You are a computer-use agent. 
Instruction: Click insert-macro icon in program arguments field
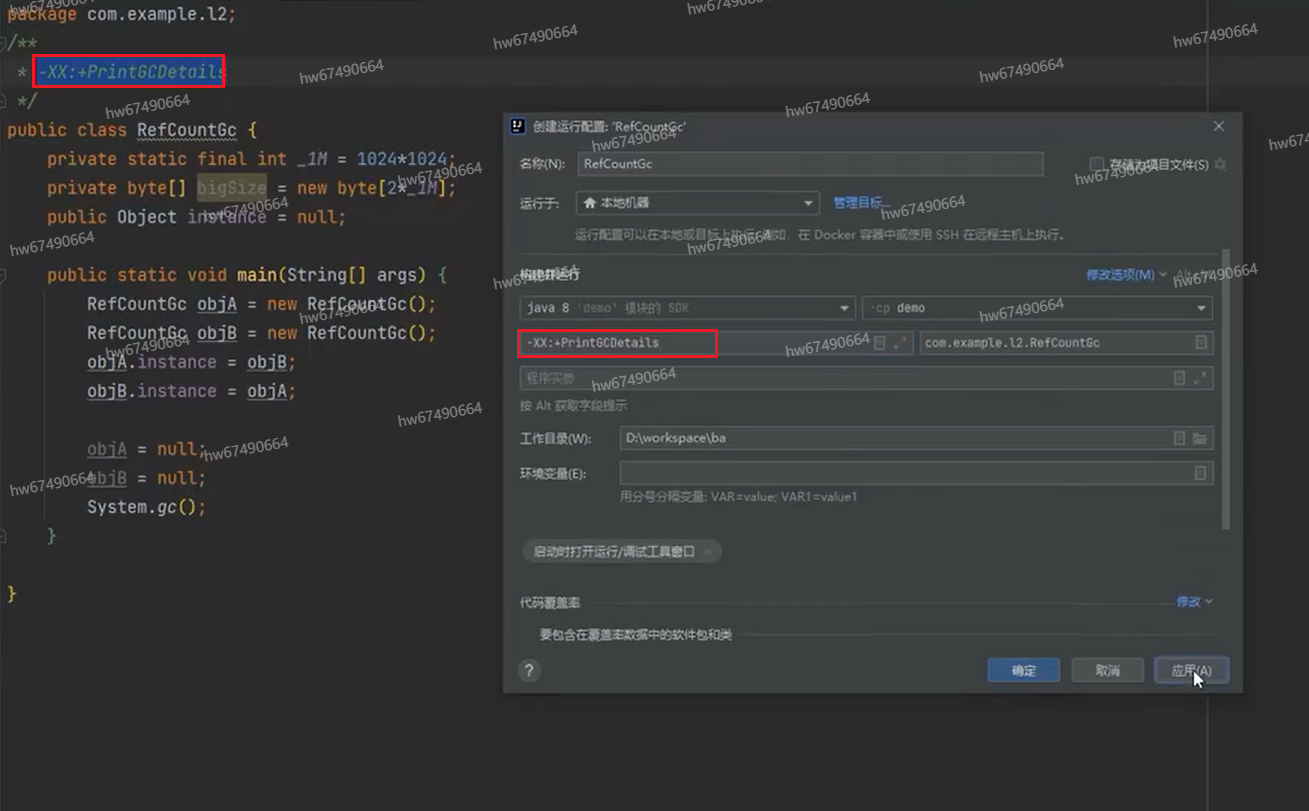1180,378
